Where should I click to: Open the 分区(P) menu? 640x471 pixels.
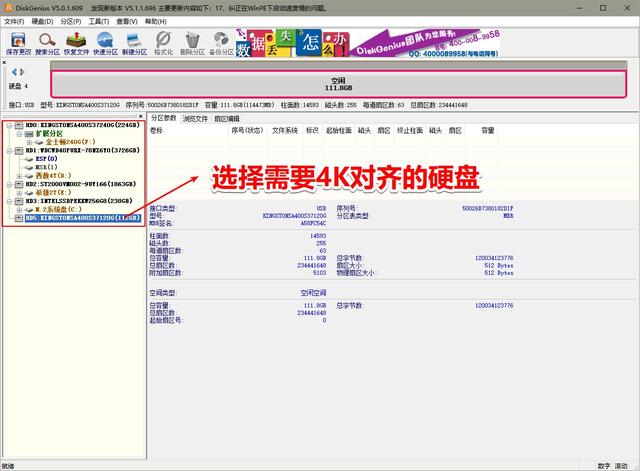(x=71, y=21)
